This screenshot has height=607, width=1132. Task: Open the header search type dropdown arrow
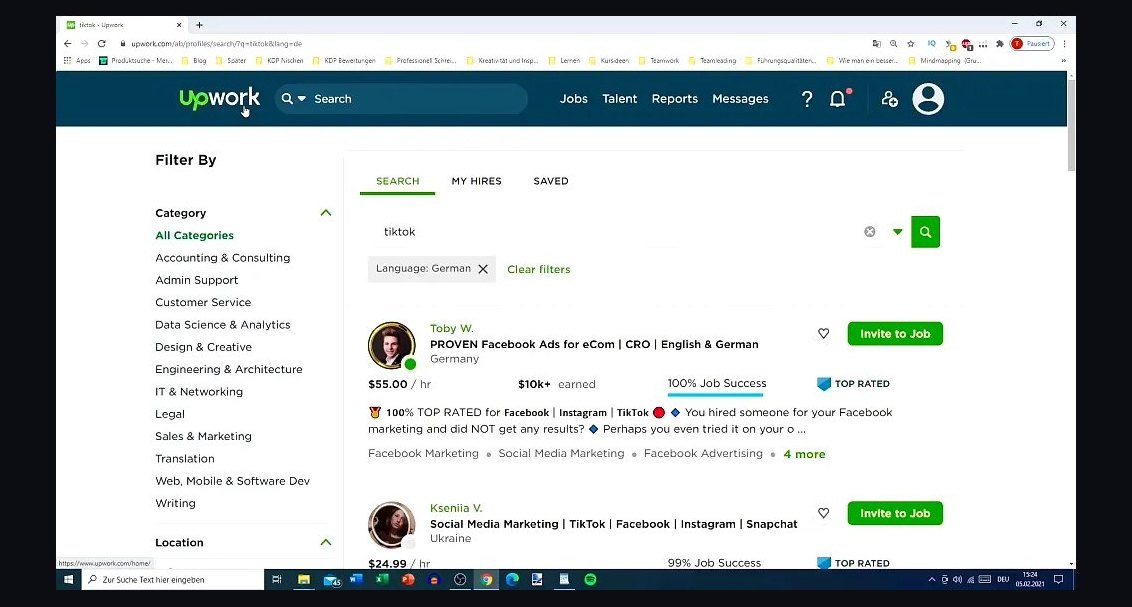pyautogui.click(x=302, y=99)
